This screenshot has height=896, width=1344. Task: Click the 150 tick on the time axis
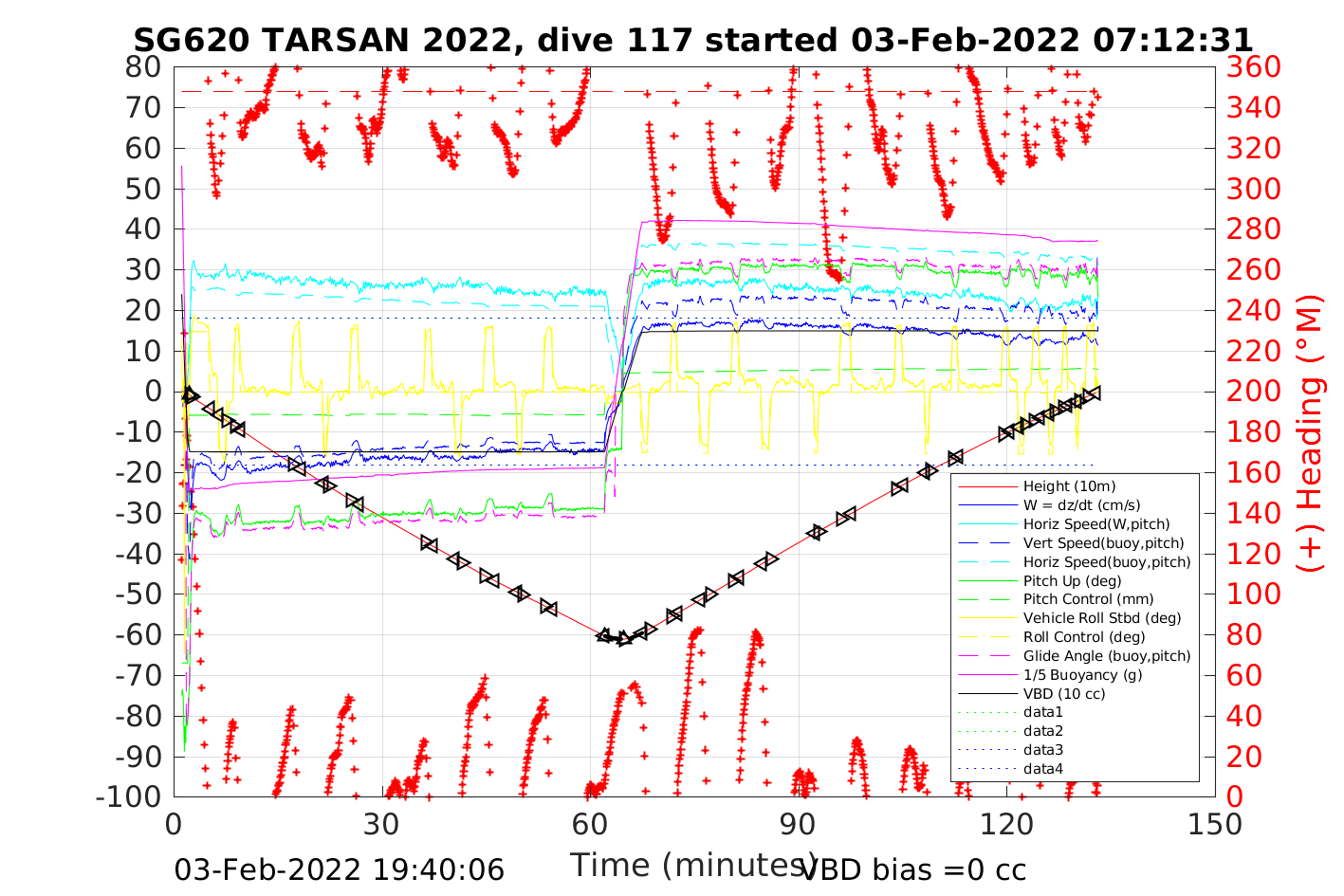coord(1215,824)
